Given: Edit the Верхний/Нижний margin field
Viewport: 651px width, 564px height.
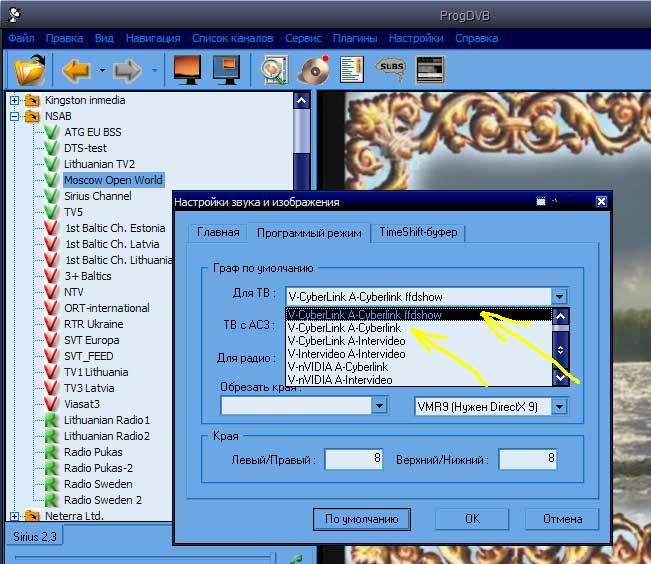Looking at the screenshot, I should (x=528, y=459).
